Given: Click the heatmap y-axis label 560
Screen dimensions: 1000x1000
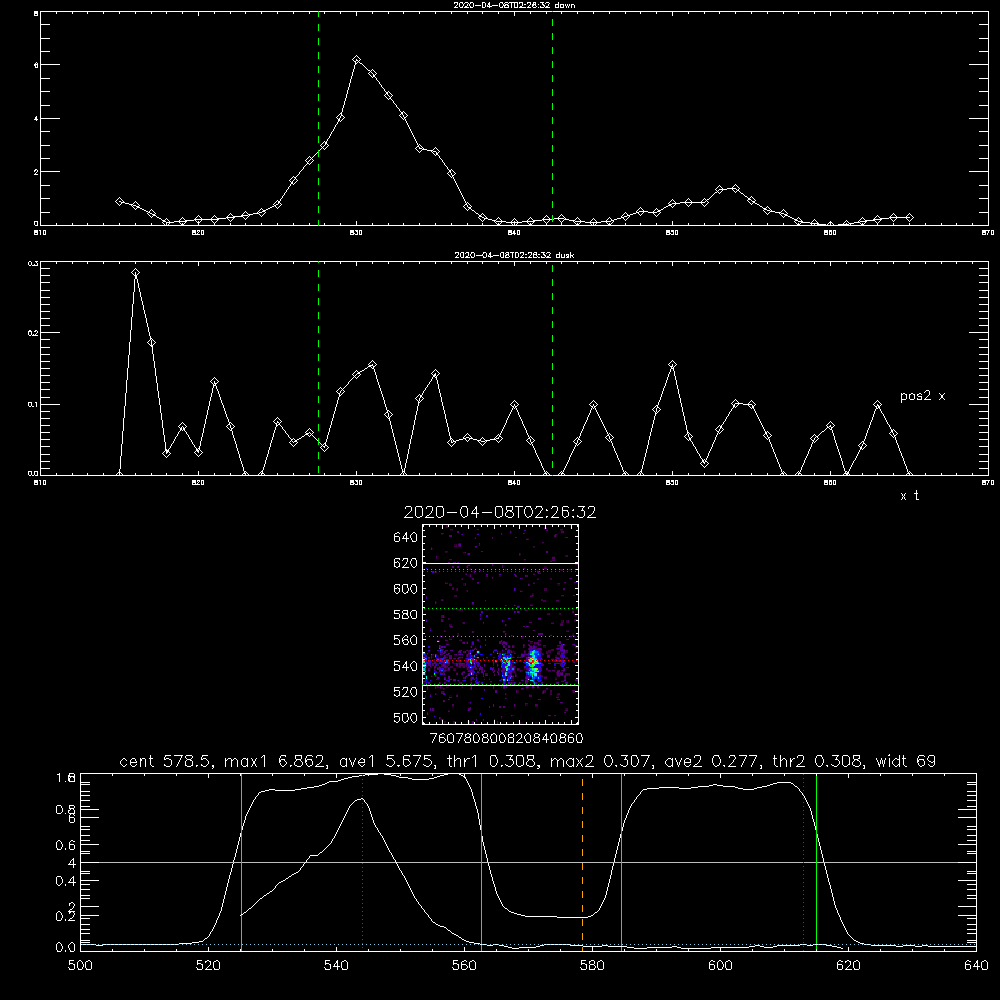Looking at the screenshot, I should click(x=406, y=640).
